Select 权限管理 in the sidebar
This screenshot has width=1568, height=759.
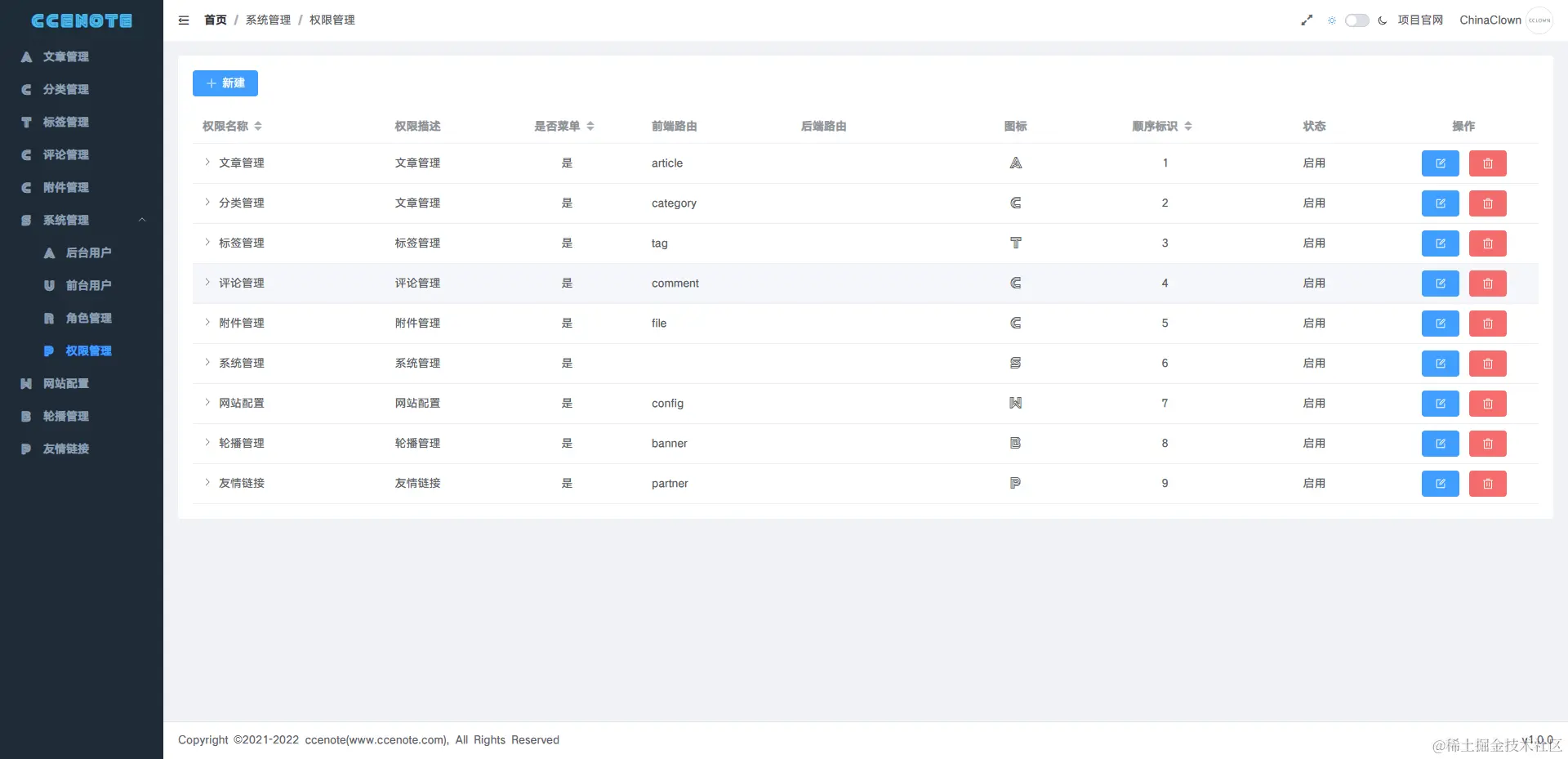pos(82,350)
